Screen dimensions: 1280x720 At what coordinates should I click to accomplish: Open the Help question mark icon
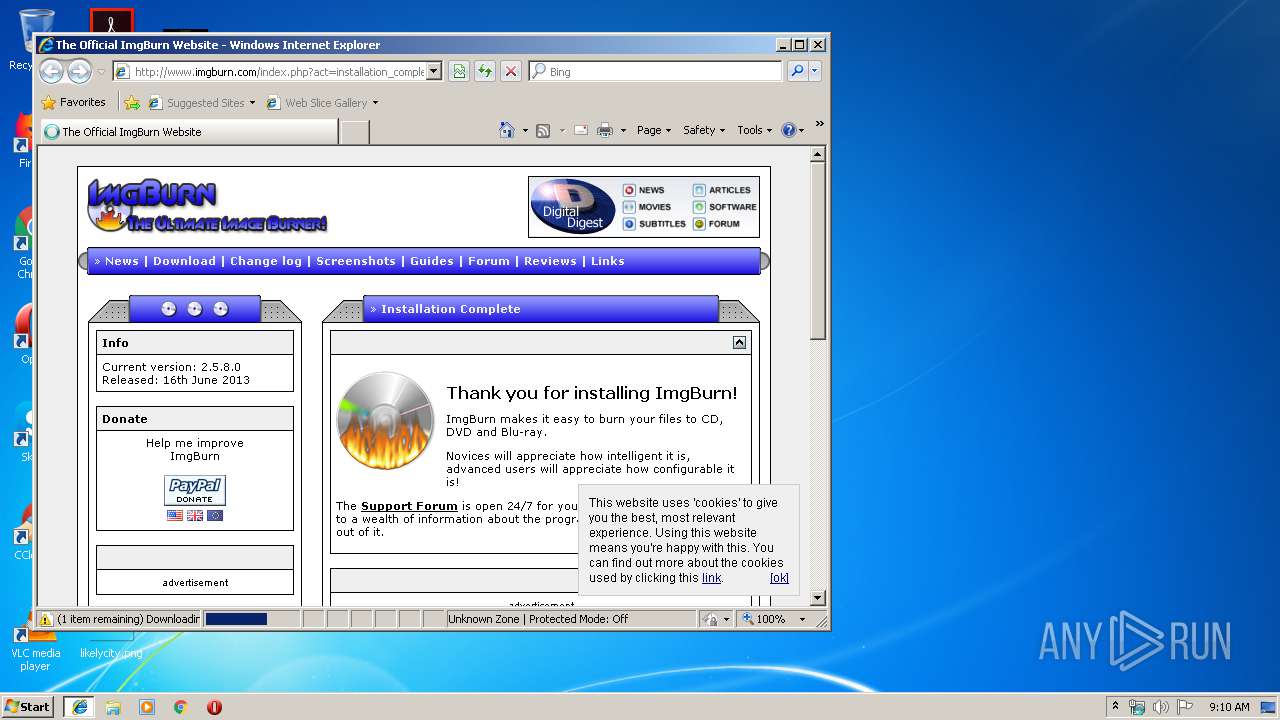point(788,130)
